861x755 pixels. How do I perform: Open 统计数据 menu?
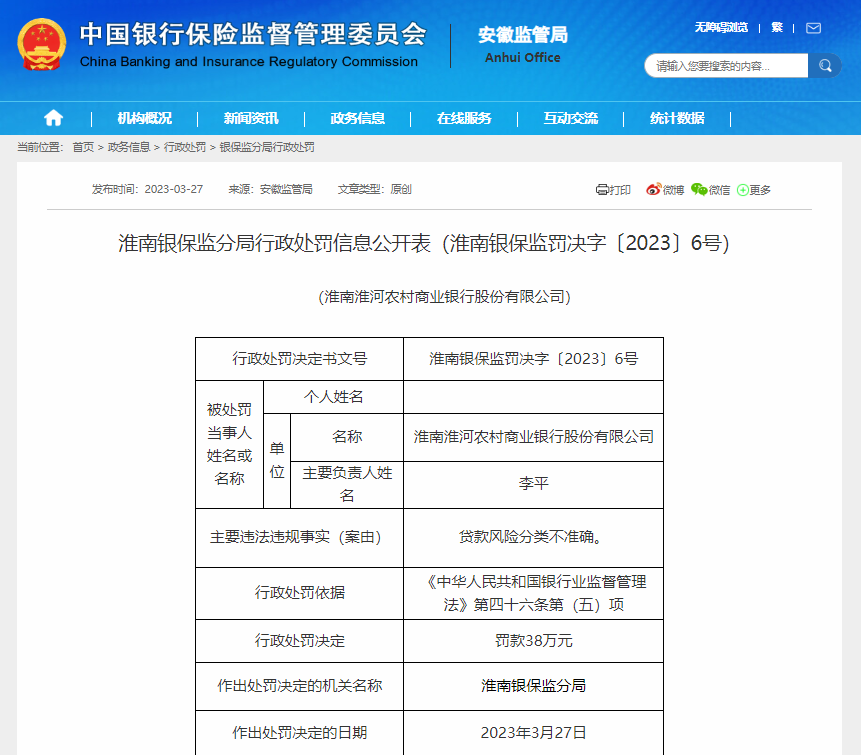click(x=677, y=118)
